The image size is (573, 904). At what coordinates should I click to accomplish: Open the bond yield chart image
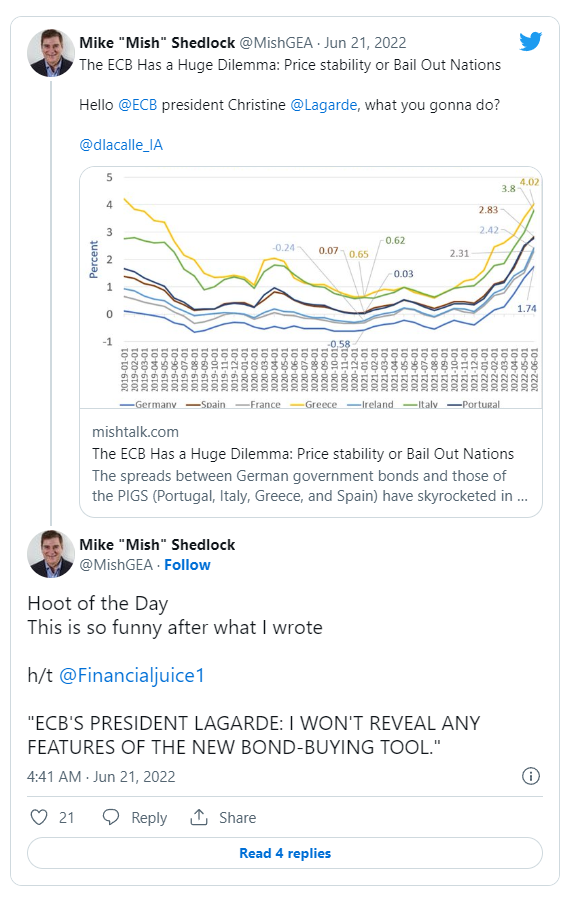[x=311, y=288]
